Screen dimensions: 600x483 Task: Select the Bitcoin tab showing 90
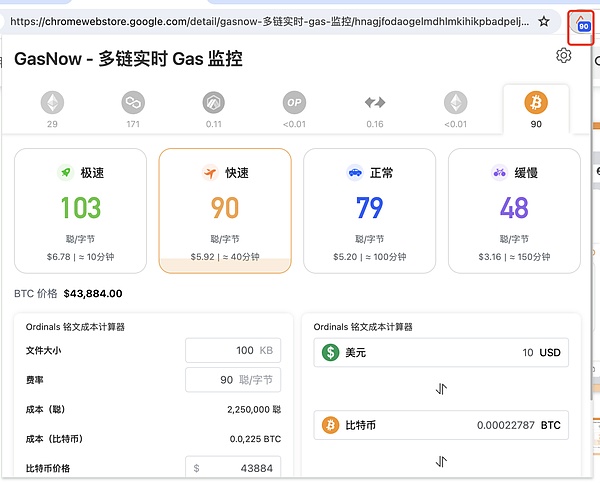[536, 109]
